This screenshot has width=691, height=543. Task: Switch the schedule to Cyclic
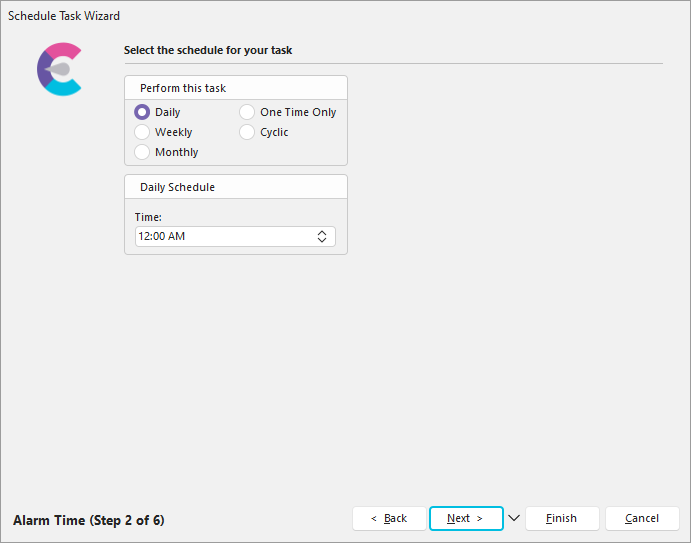(x=247, y=132)
